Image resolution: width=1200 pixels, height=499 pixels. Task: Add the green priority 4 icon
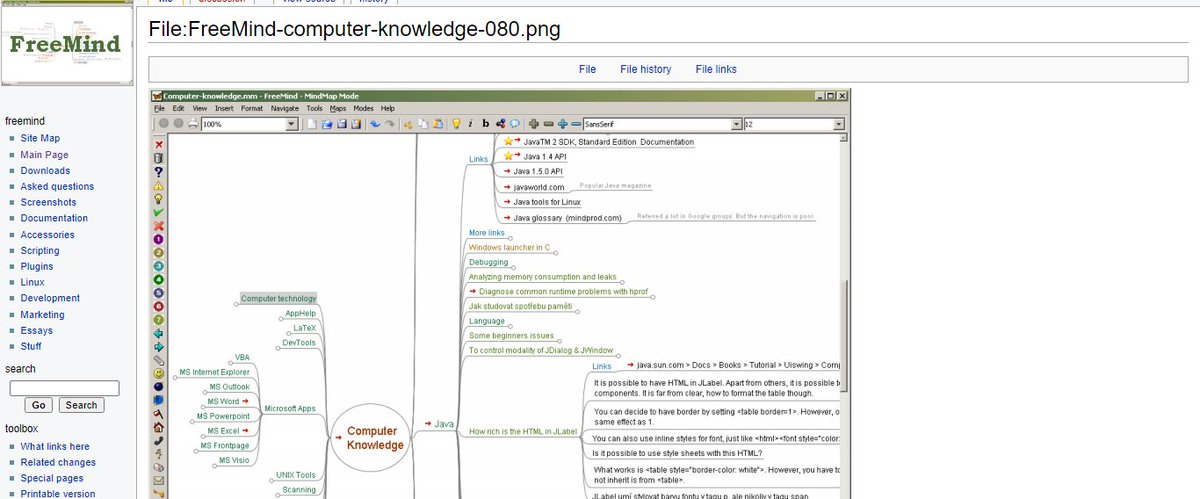(158, 279)
